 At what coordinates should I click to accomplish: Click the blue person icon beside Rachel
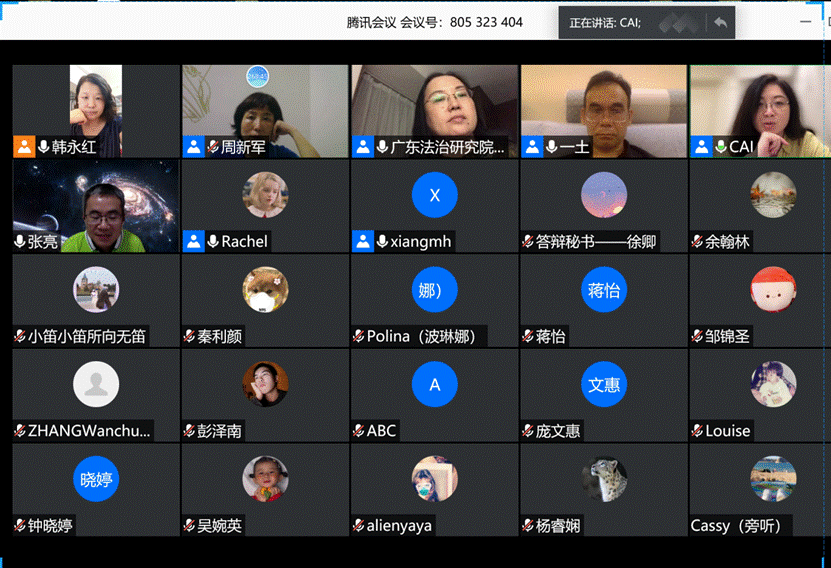coord(193,241)
